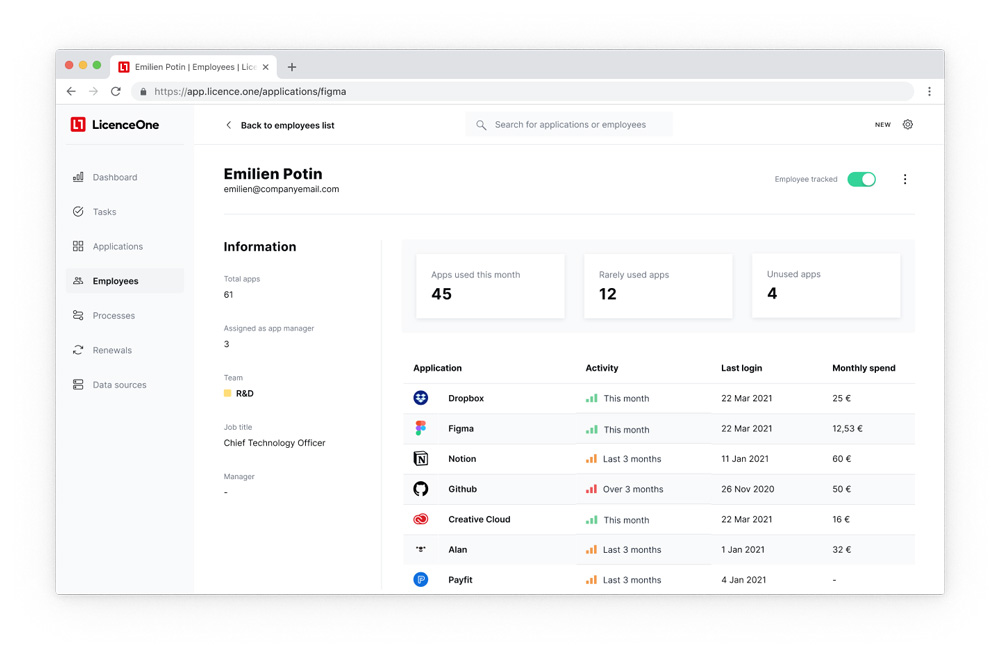1000x656 pixels.
Task: Click the Renewals refresh icon
Action: point(78,349)
